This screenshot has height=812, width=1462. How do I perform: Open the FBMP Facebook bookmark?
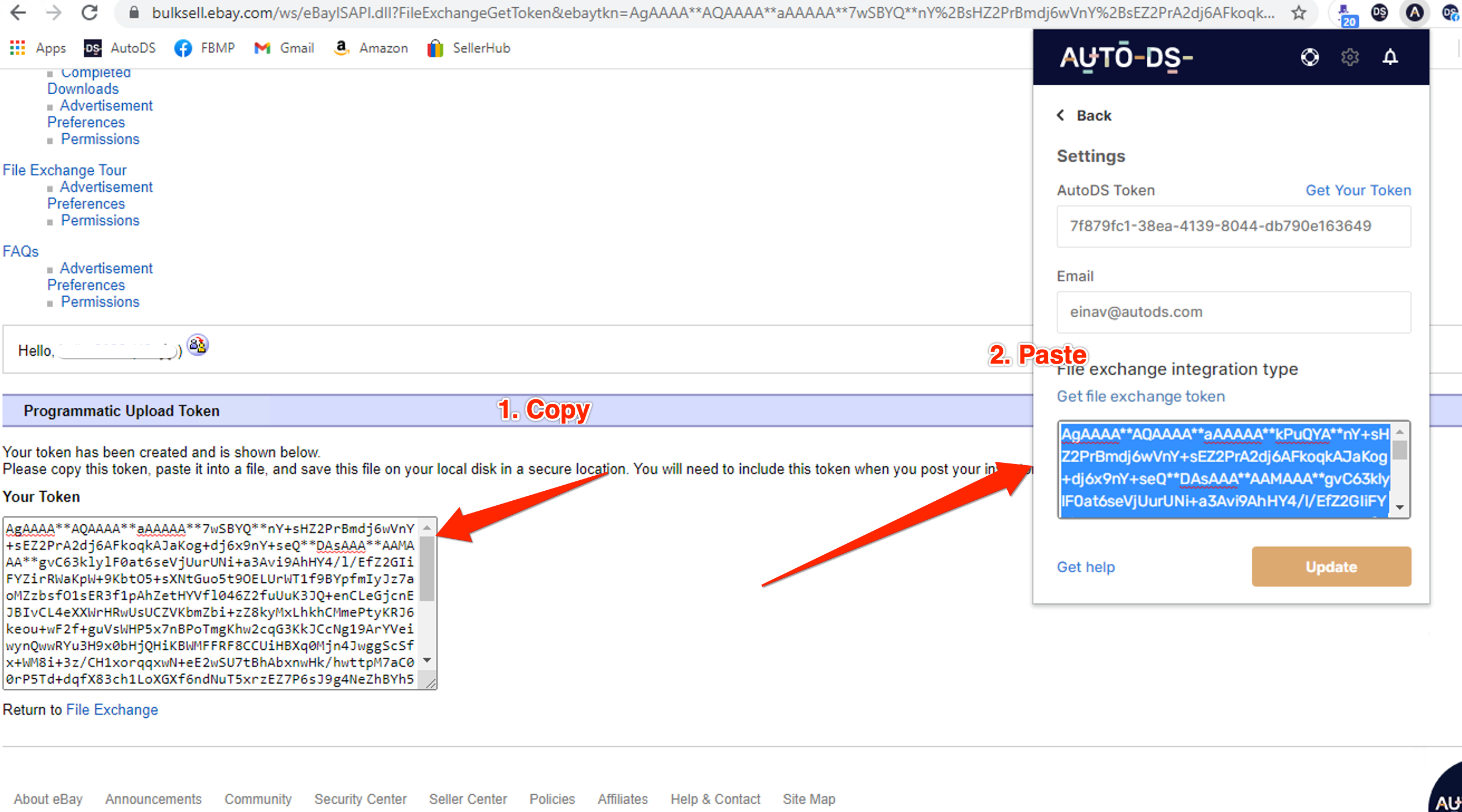point(204,48)
